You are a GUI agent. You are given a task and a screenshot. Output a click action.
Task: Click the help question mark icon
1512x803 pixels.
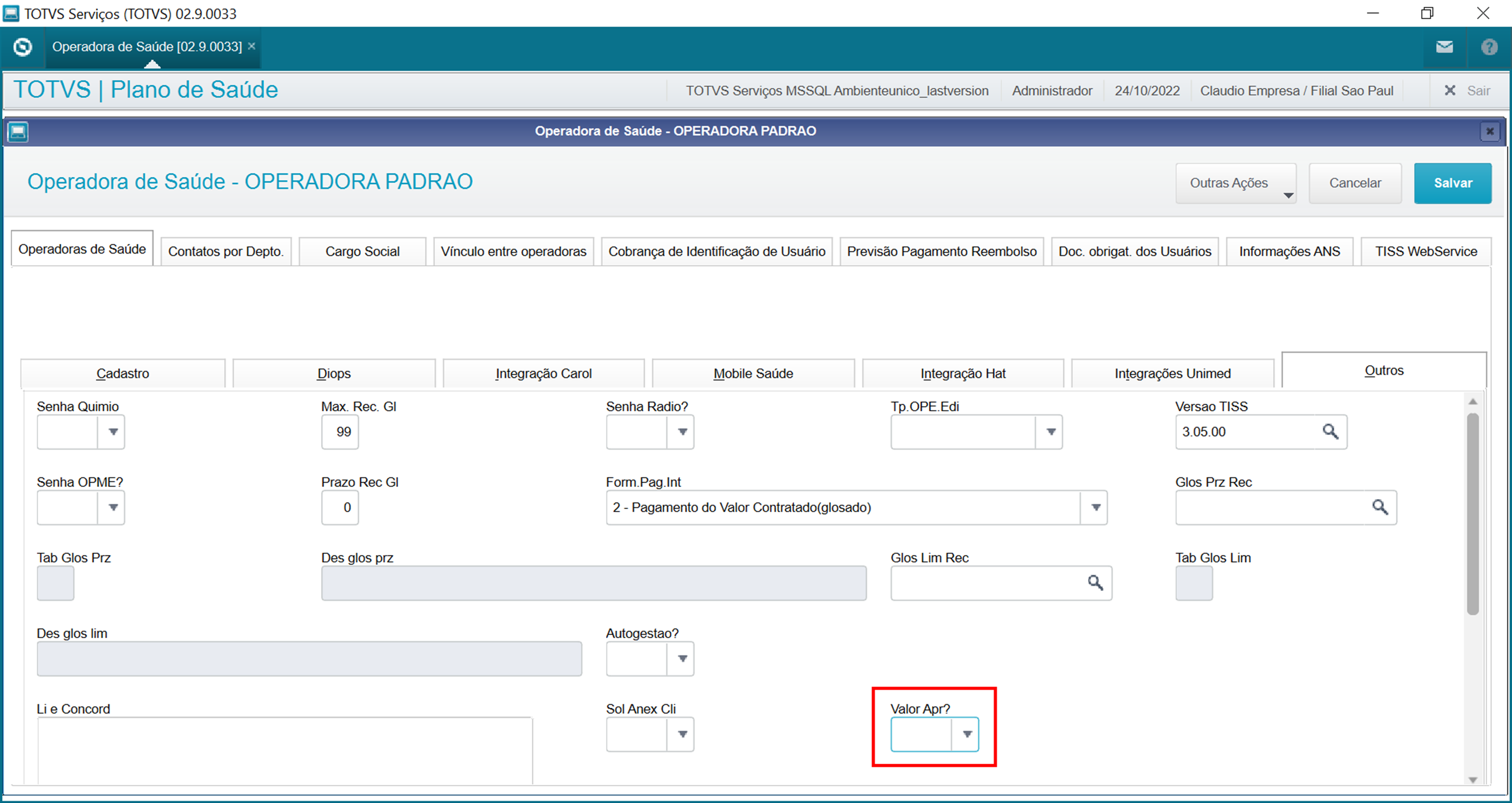point(1488,47)
